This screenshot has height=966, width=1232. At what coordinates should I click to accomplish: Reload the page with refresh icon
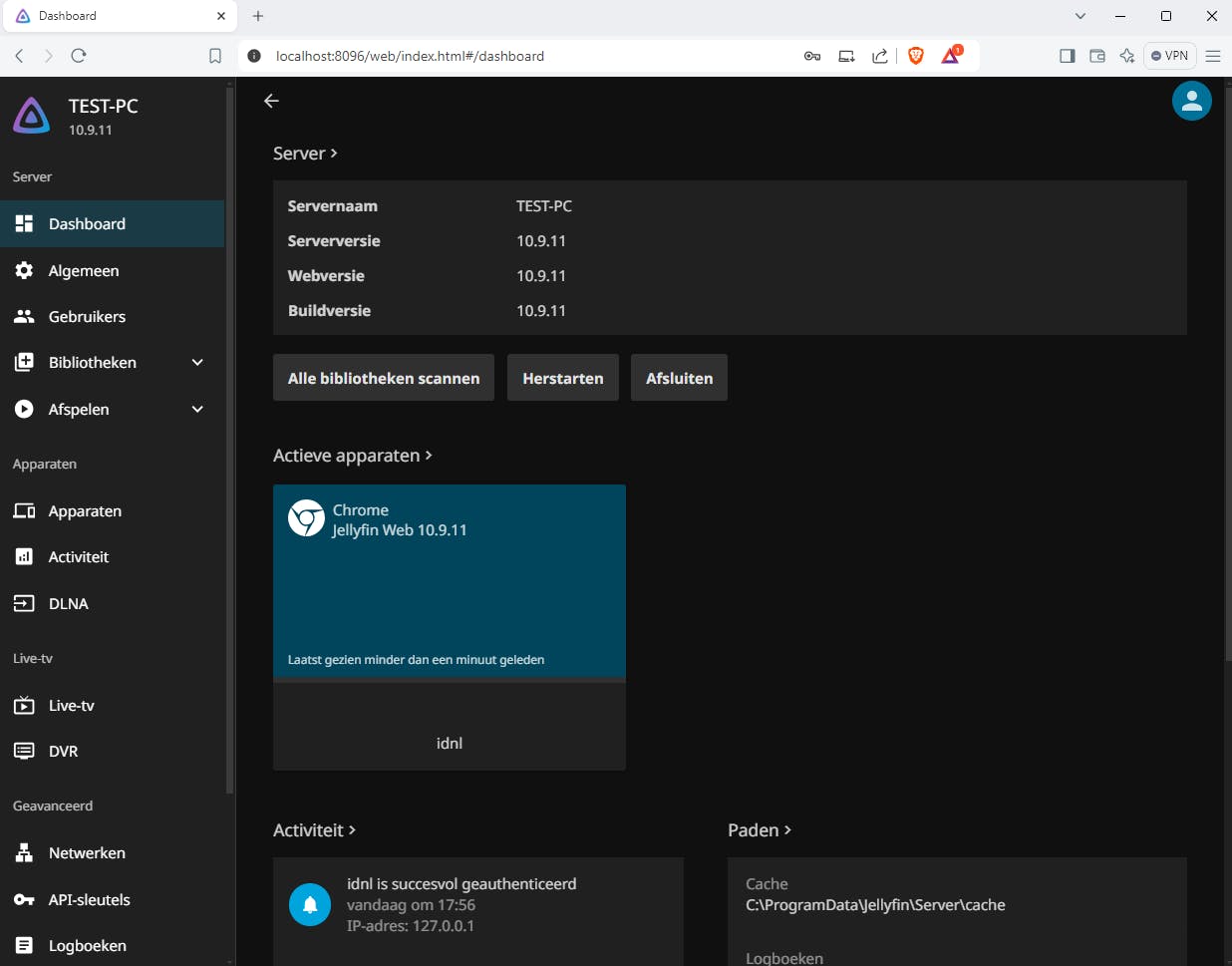pyautogui.click(x=79, y=56)
